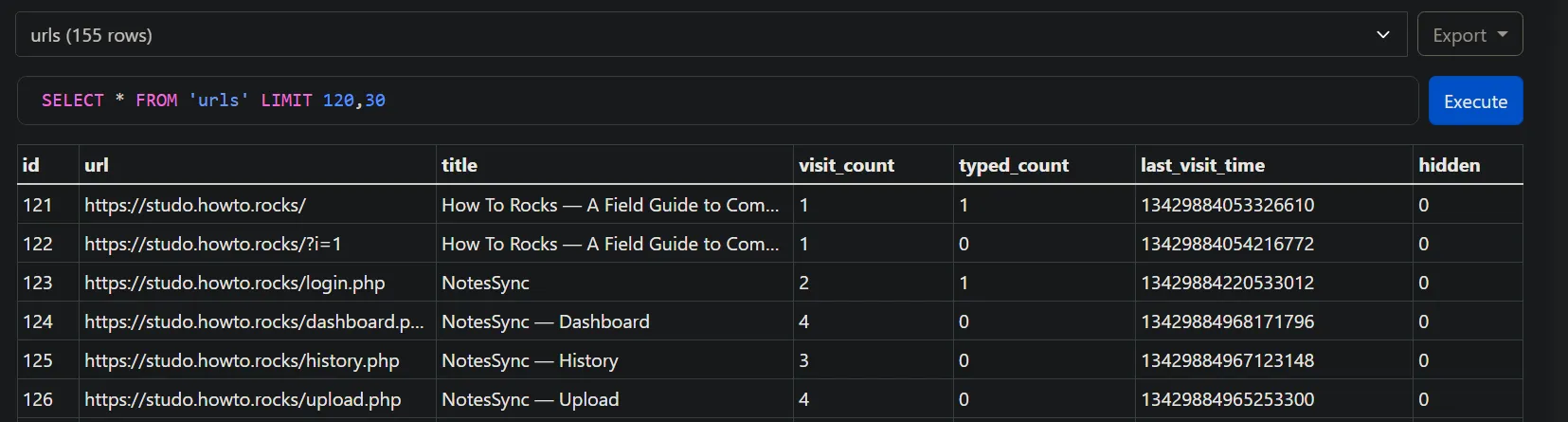Click the url column header
The width and height of the screenshot is (1568, 422).
point(257,165)
